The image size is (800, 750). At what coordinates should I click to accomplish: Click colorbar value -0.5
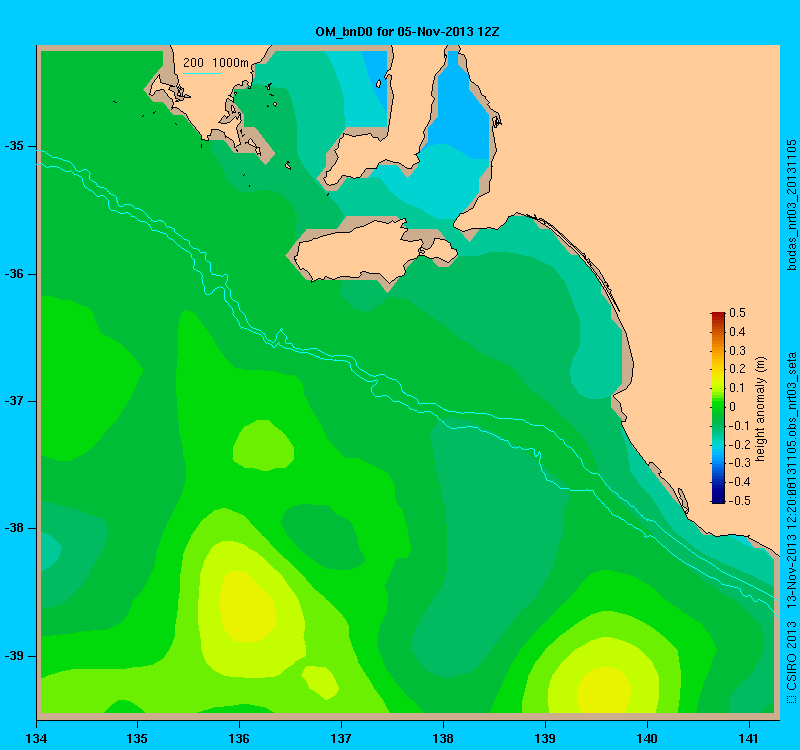point(738,501)
